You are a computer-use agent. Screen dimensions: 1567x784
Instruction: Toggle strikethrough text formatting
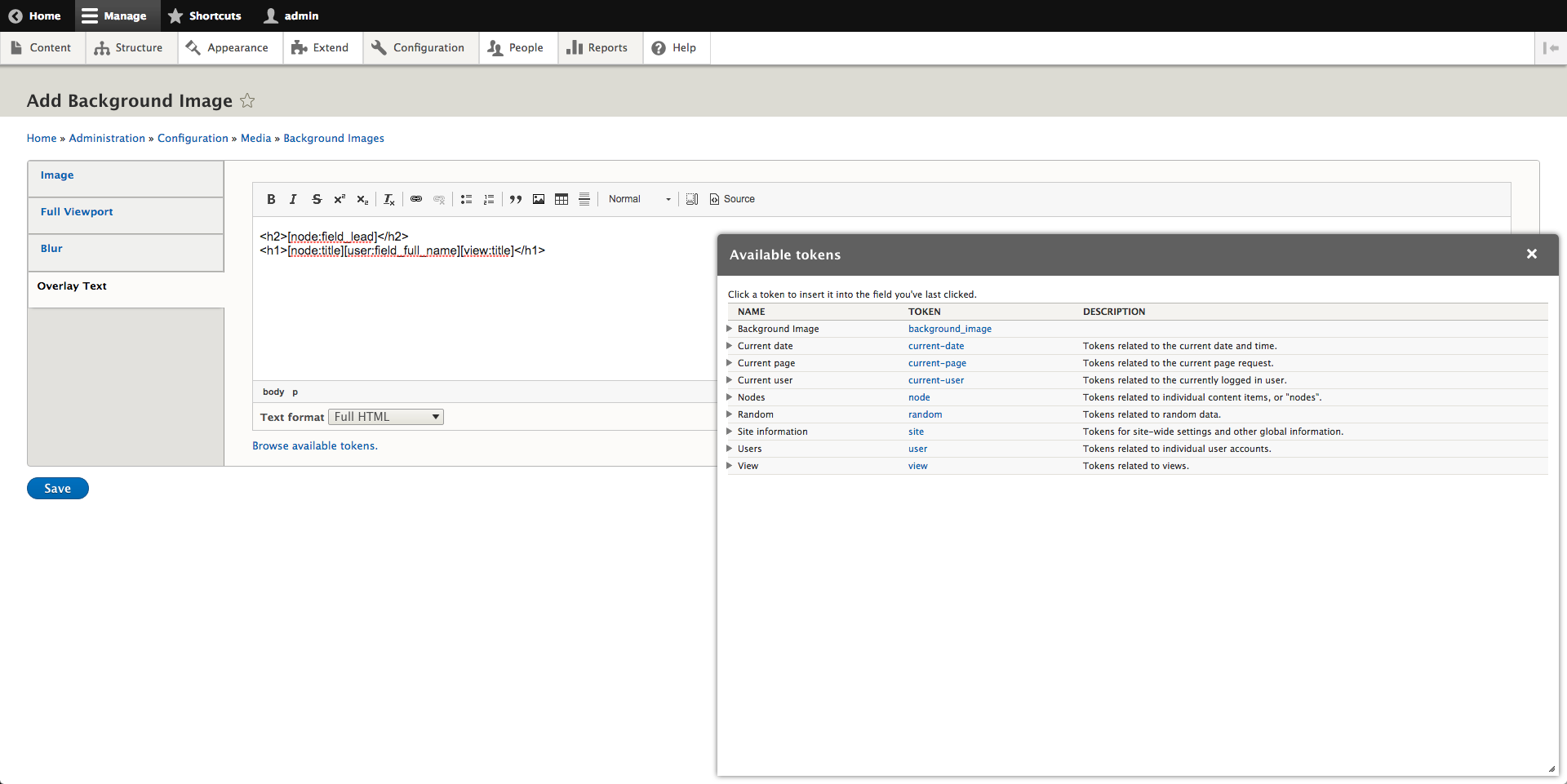point(317,199)
